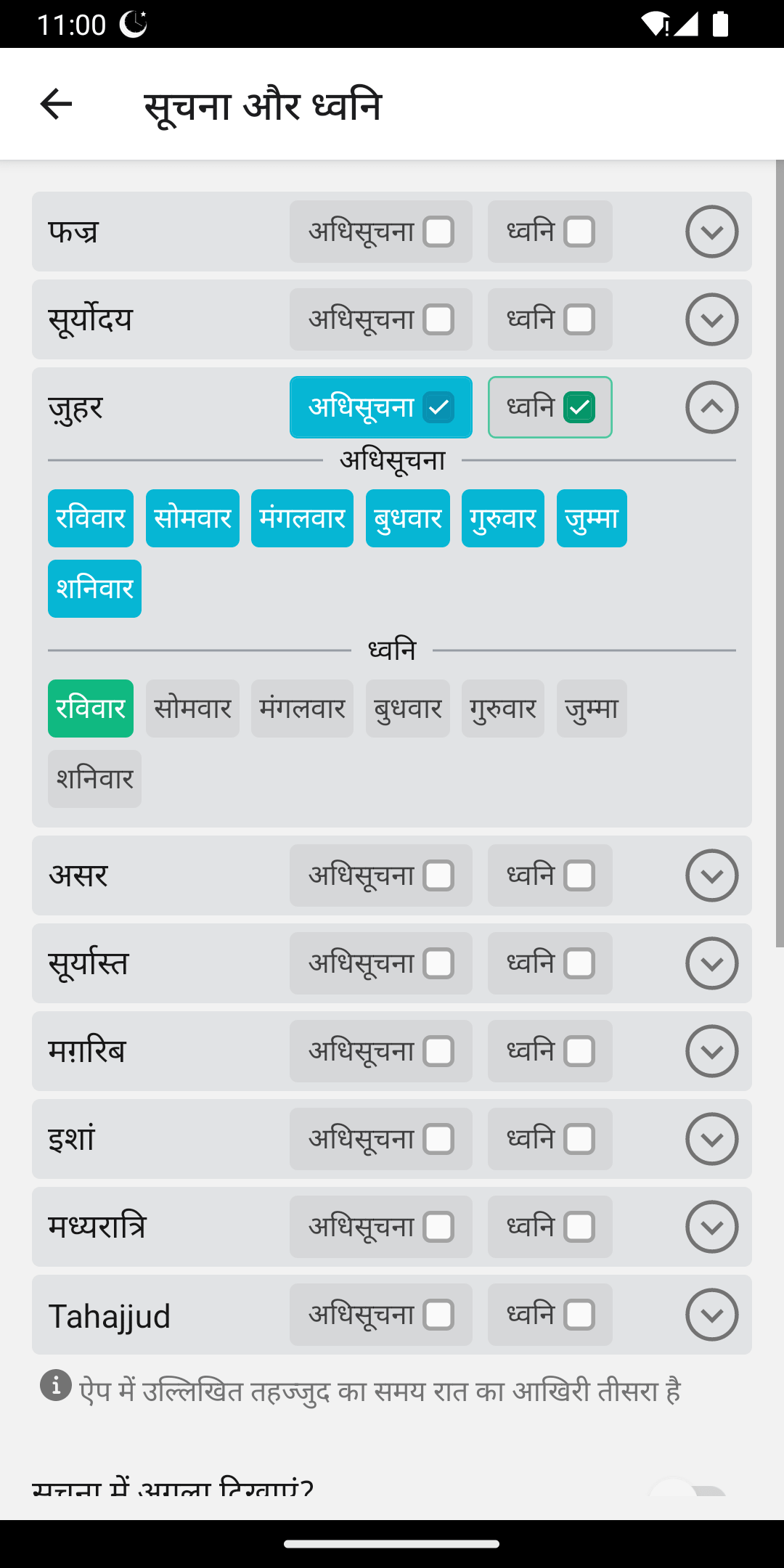
Task: Deselect सोमवार in अधिसूचना days
Action: 192,518
